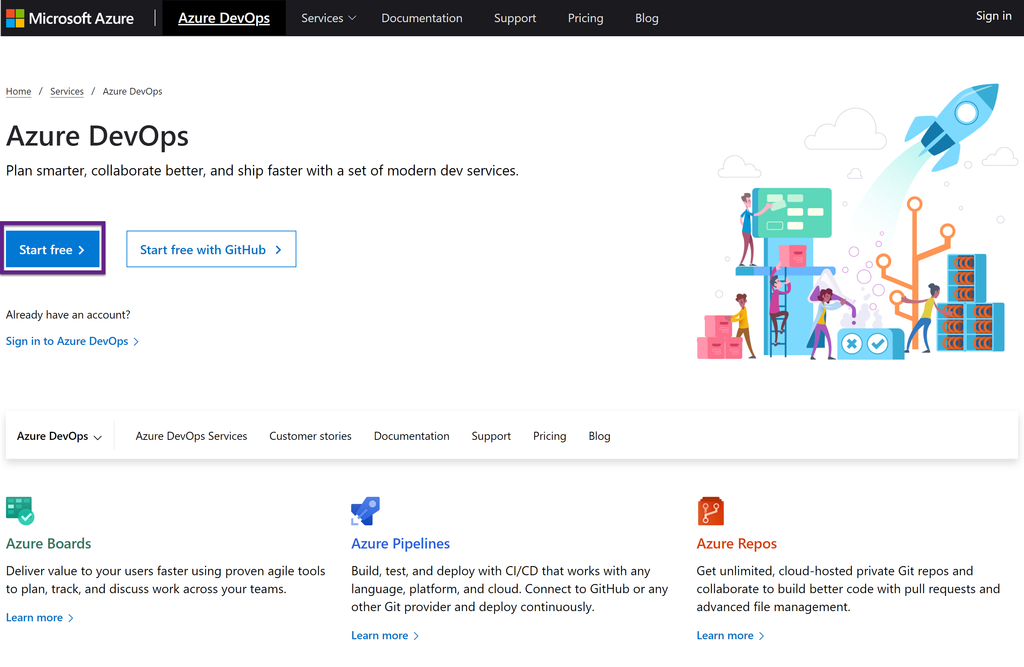The image size is (1024, 667).
Task: Switch to the Azure DevOps Services tab
Action: [x=191, y=435]
